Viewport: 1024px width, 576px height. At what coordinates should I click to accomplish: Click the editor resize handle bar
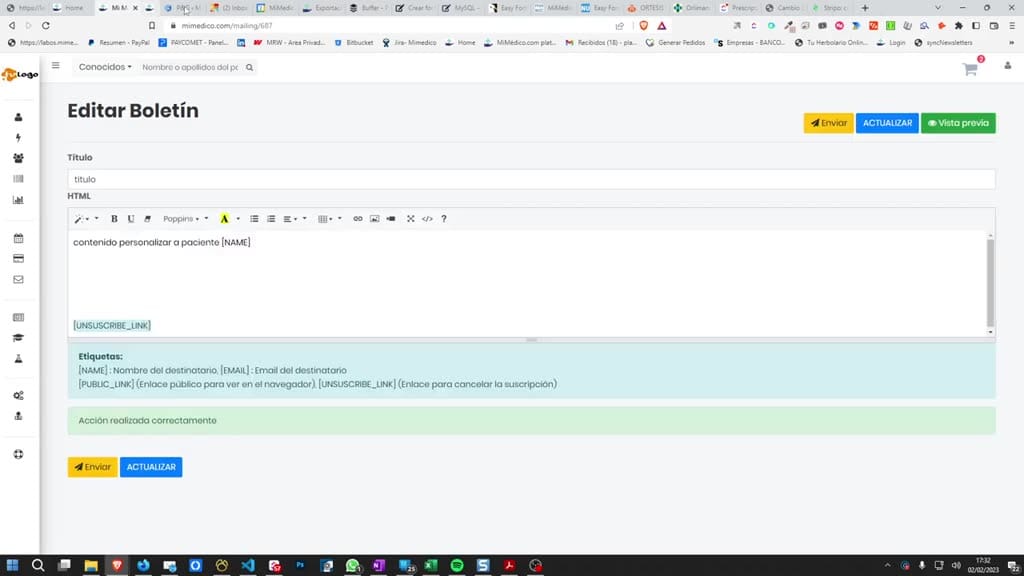(531, 340)
